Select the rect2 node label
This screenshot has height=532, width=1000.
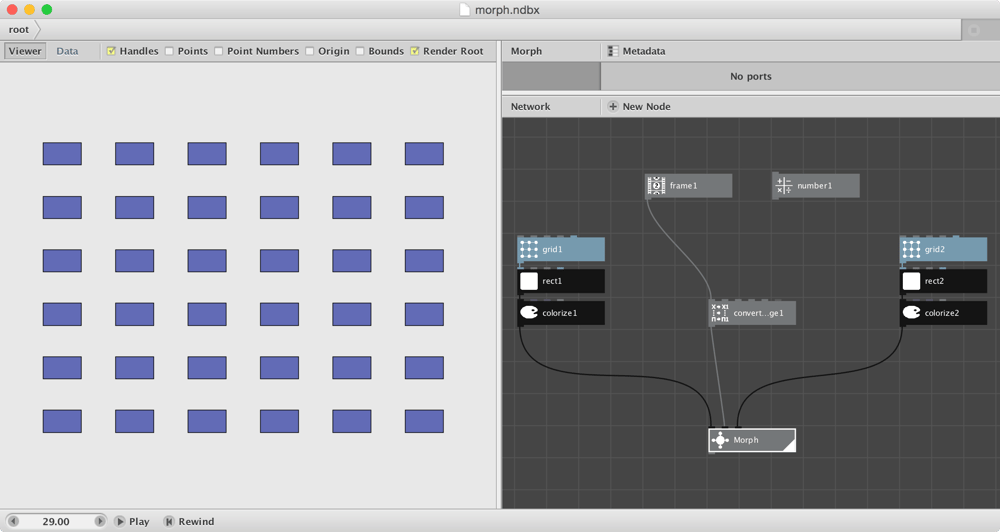934,281
